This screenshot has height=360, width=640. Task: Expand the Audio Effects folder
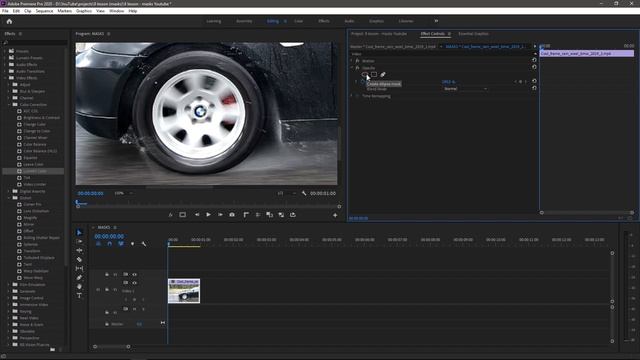click(x=5, y=64)
